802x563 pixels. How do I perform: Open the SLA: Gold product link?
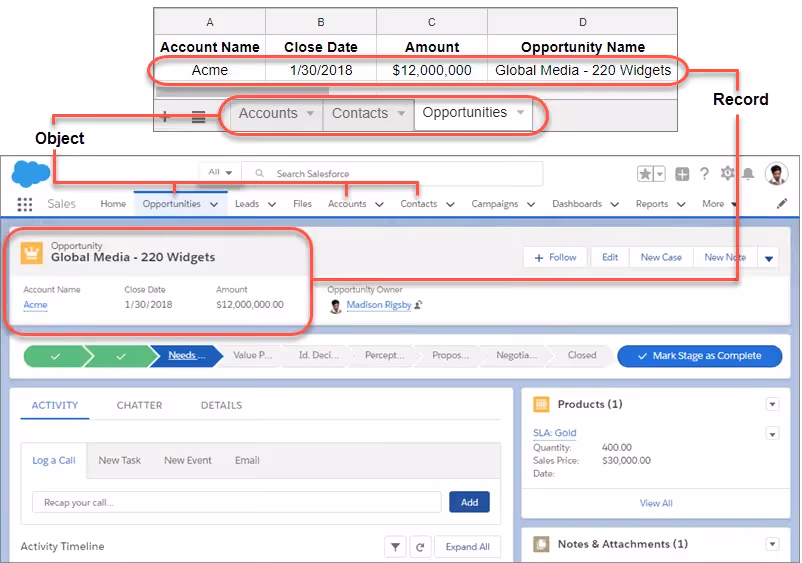(554, 433)
